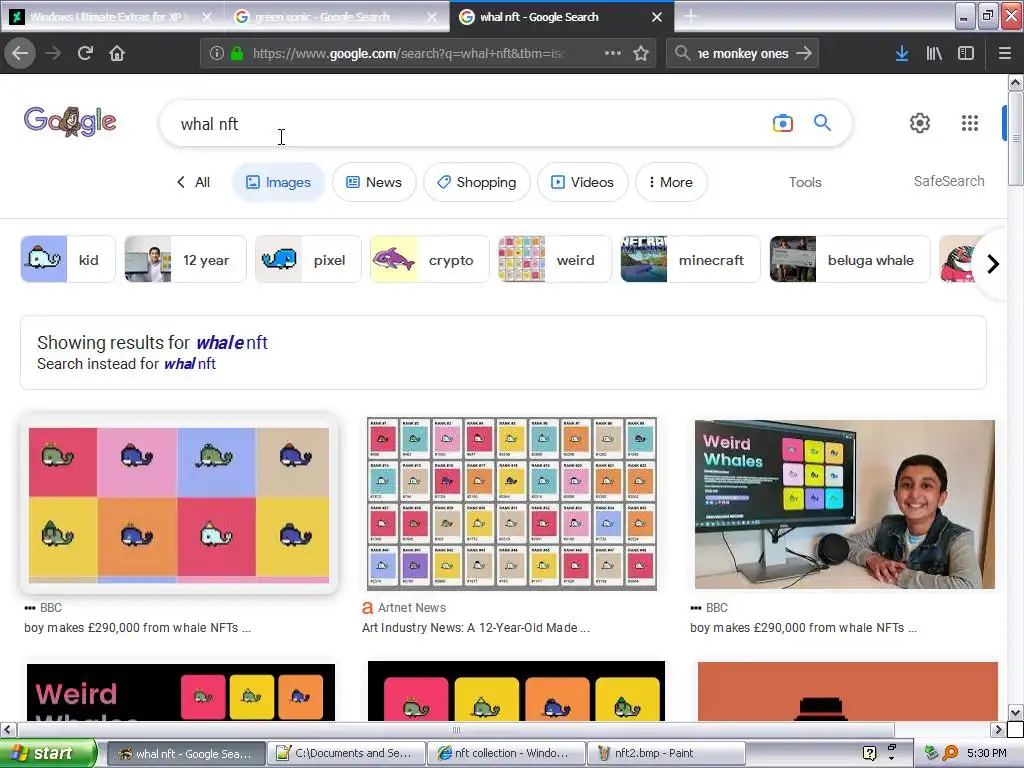Image resolution: width=1024 pixels, height=768 pixels.
Task: Open a new browser tab
Action: [690, 16]
